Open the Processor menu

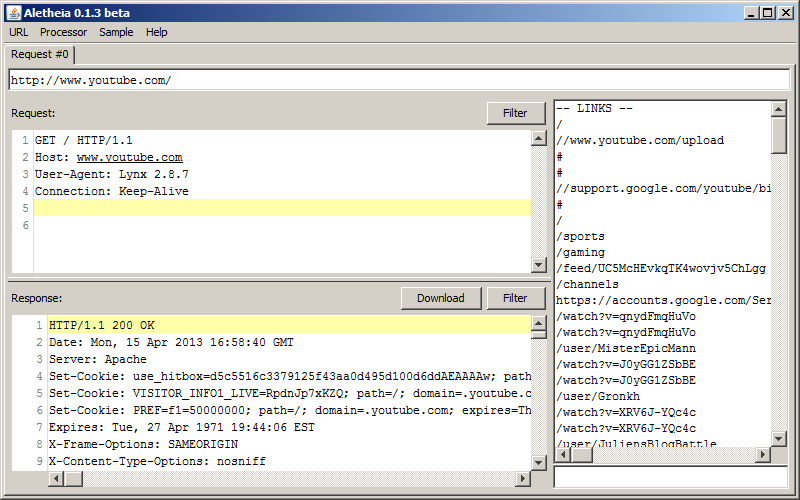63,32
